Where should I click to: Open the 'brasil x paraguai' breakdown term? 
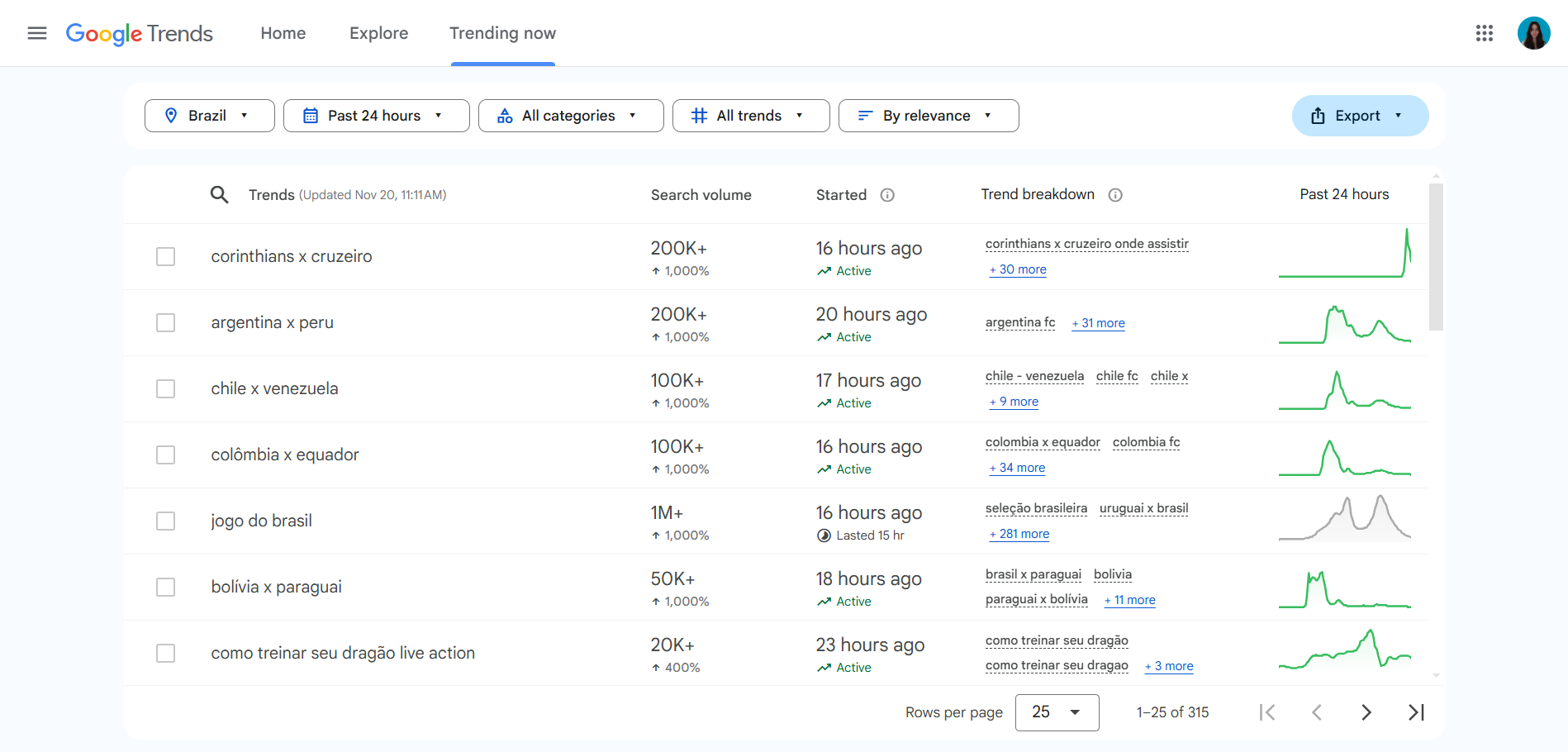tap(1033, 574)
